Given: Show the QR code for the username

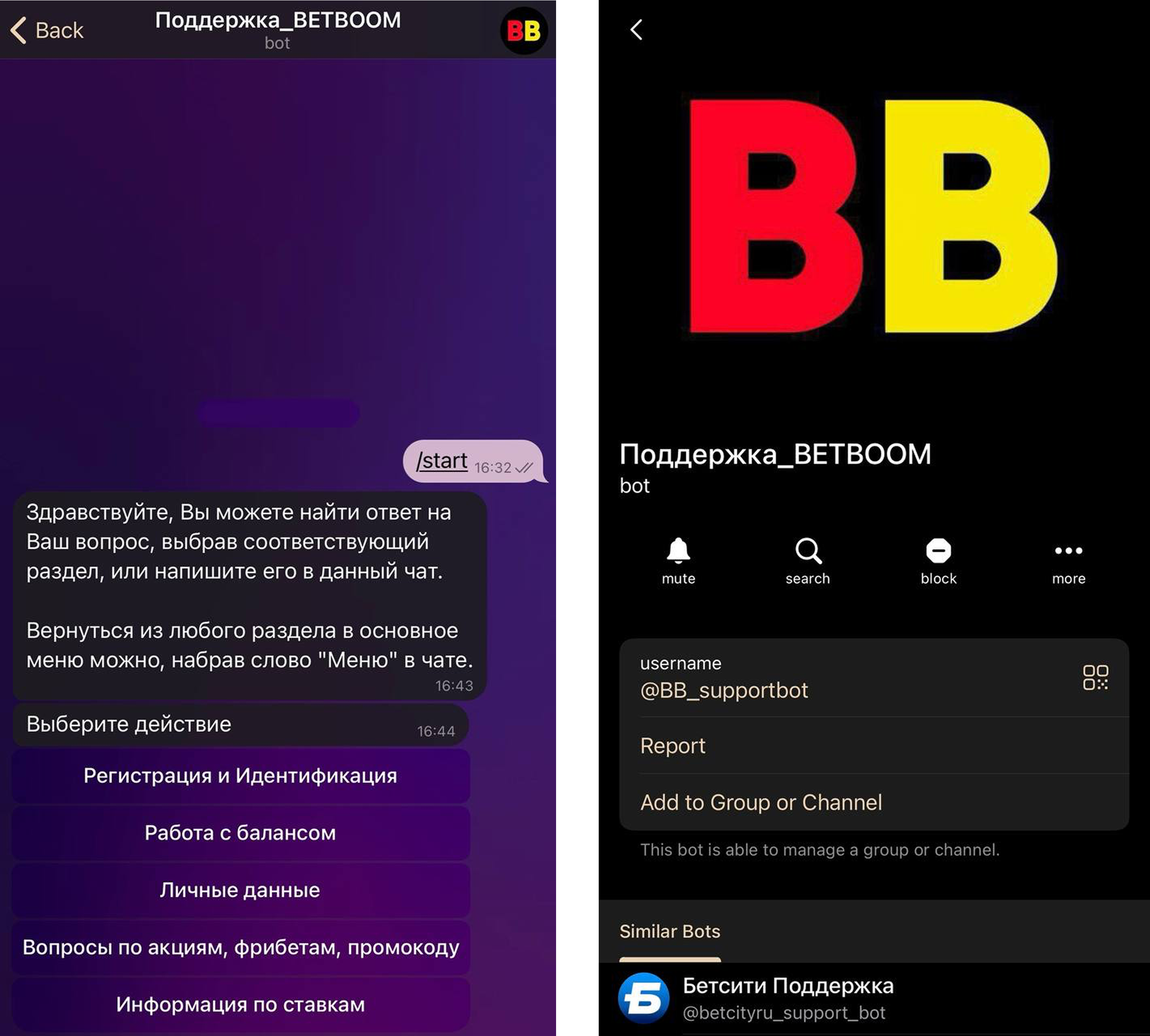Looking at the screenshot, I should (1095, 677).
